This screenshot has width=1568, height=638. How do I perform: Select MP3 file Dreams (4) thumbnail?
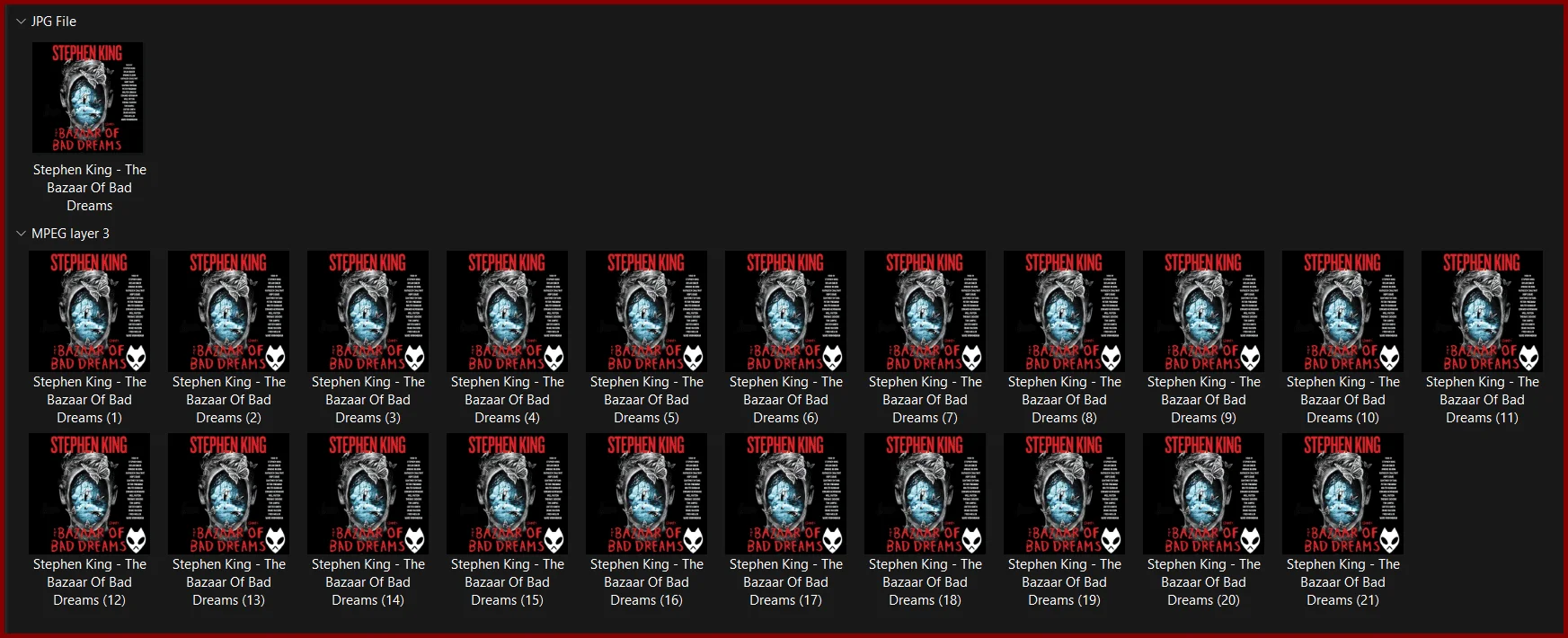[x=507, y=311]
